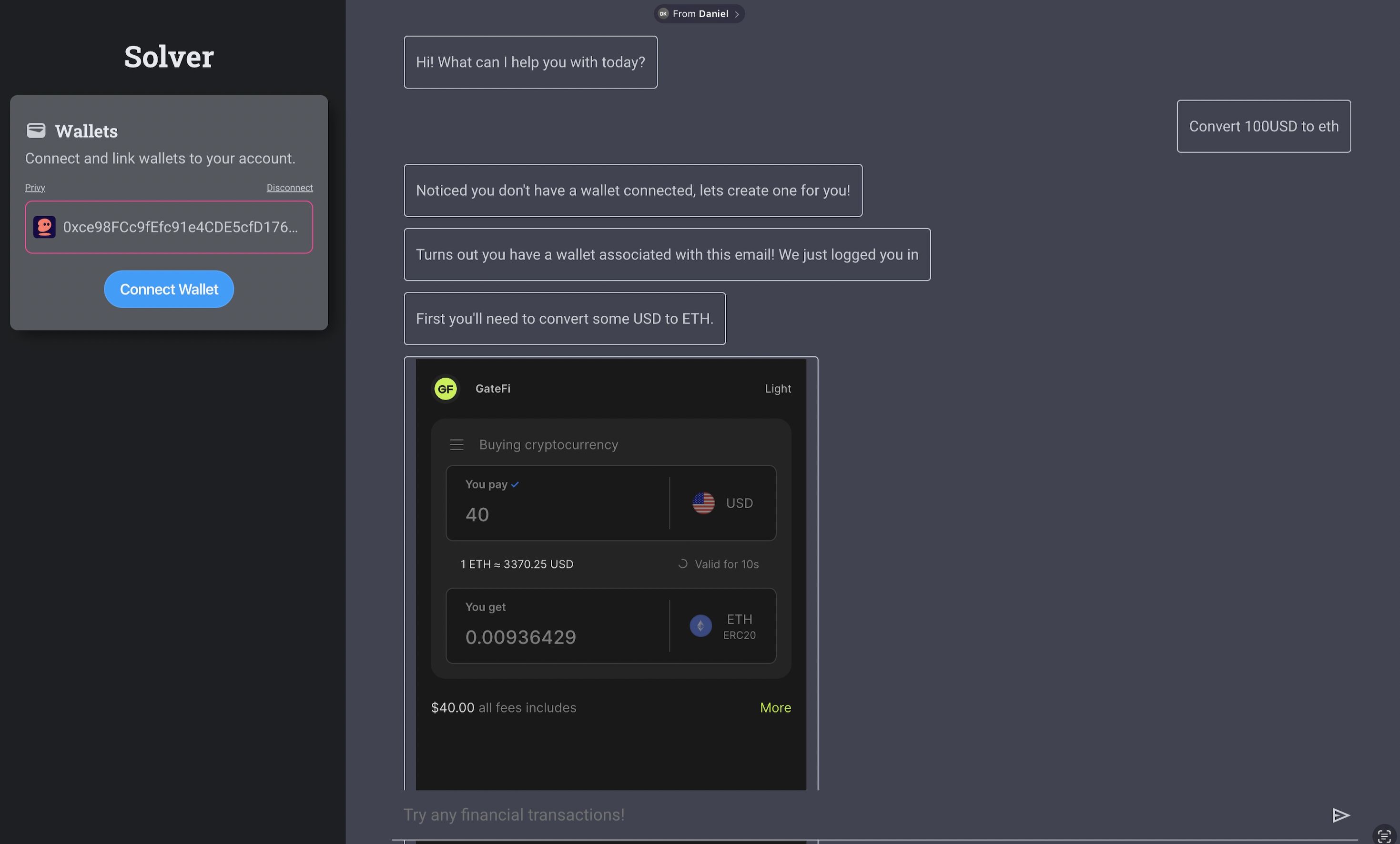Click the 'Buying cryptocurrency' heading

(x=548, y=445)
